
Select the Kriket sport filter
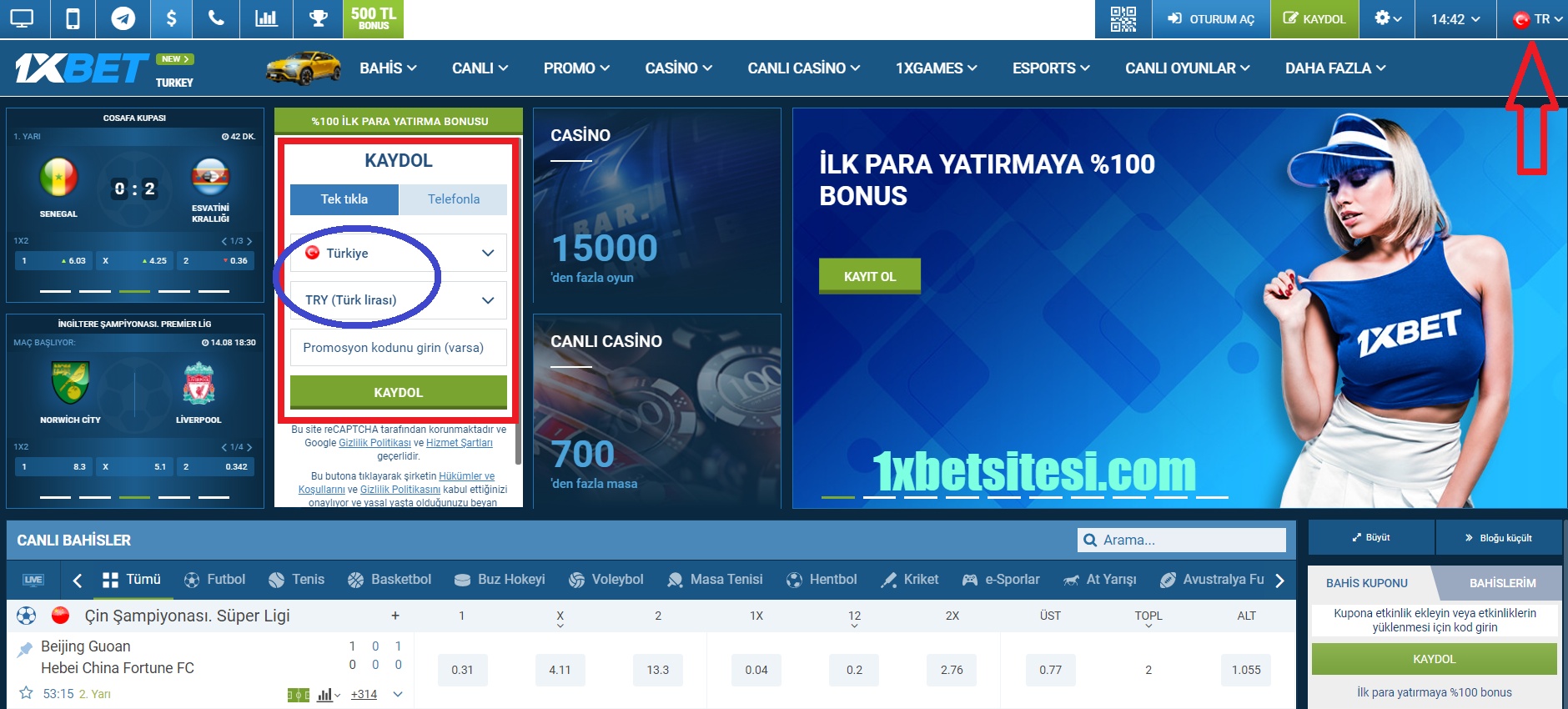pos(910,580)
